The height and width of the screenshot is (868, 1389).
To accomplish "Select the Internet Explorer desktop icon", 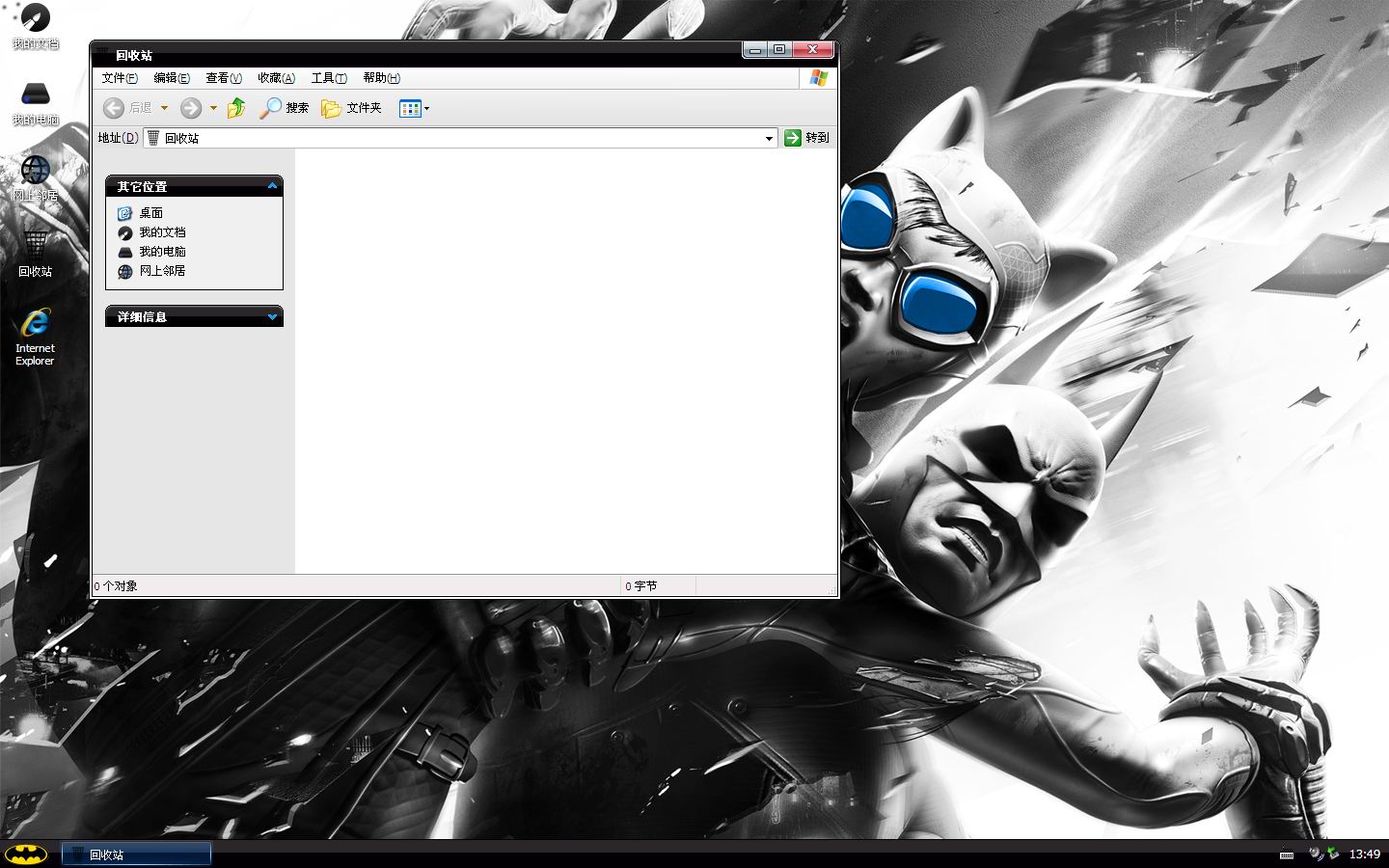I will coord(36,337).
